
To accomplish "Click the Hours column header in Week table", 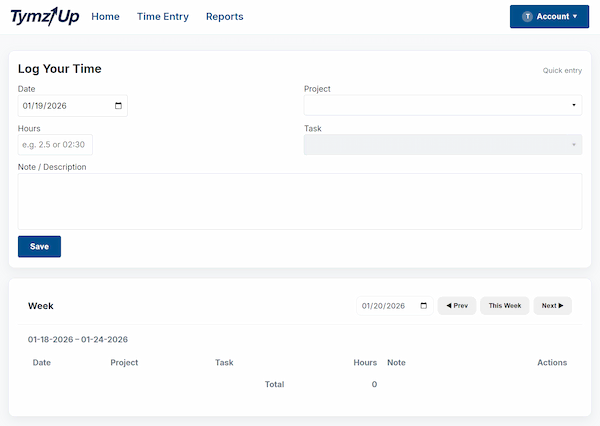I will coord(365,362).
